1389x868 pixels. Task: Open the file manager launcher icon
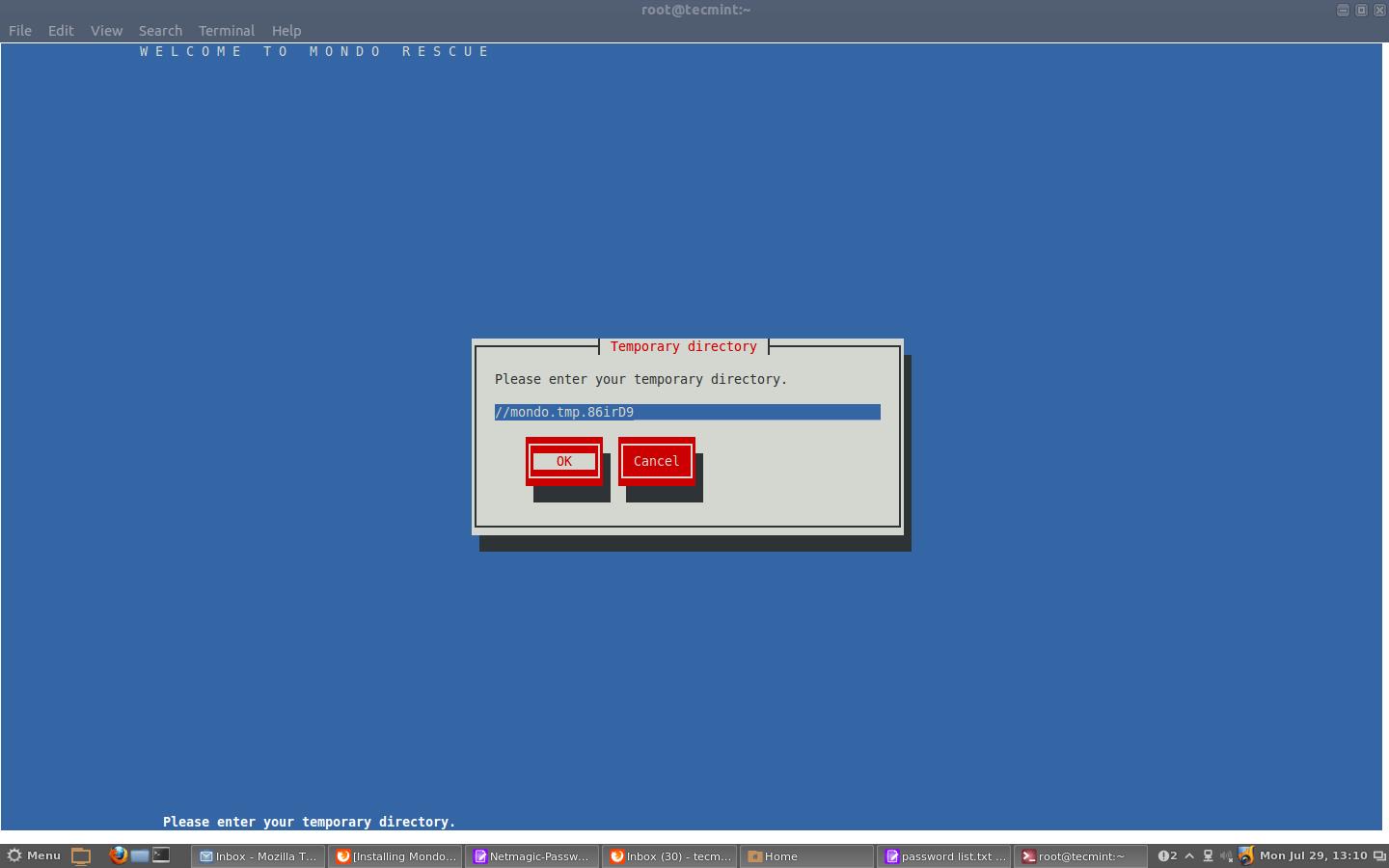[x=140, y=855]
